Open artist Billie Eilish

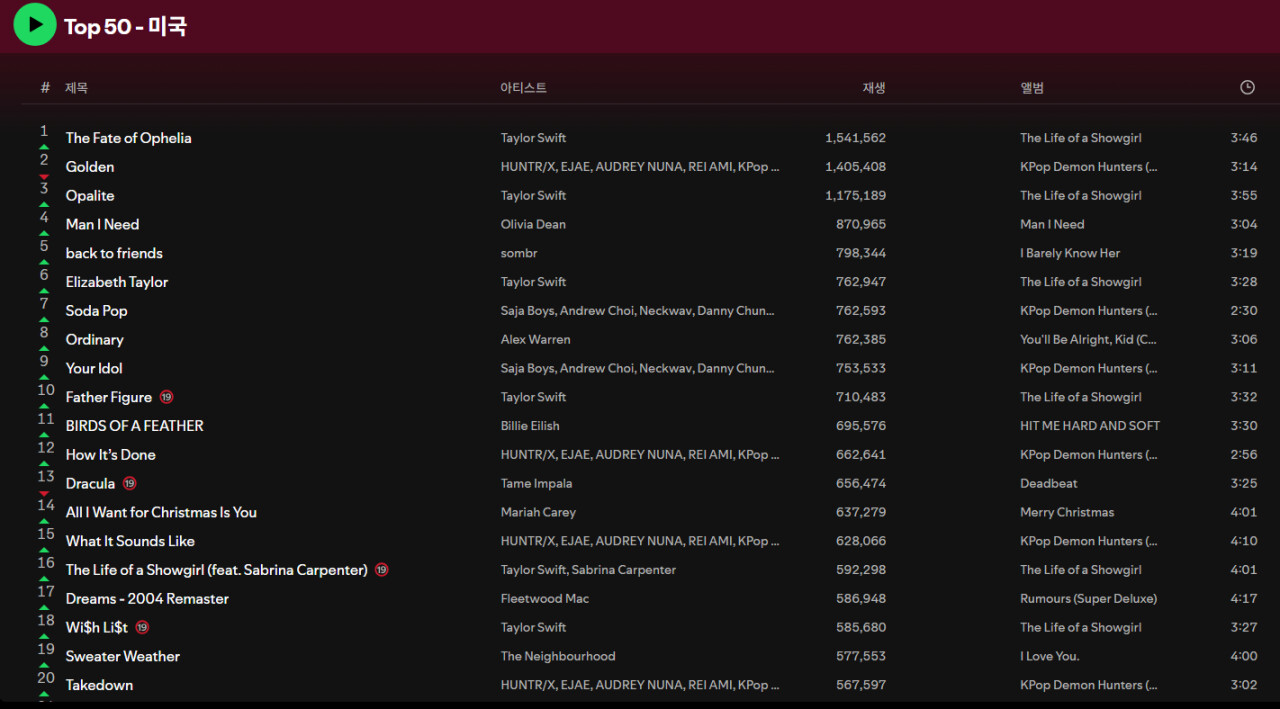point(530,426)
